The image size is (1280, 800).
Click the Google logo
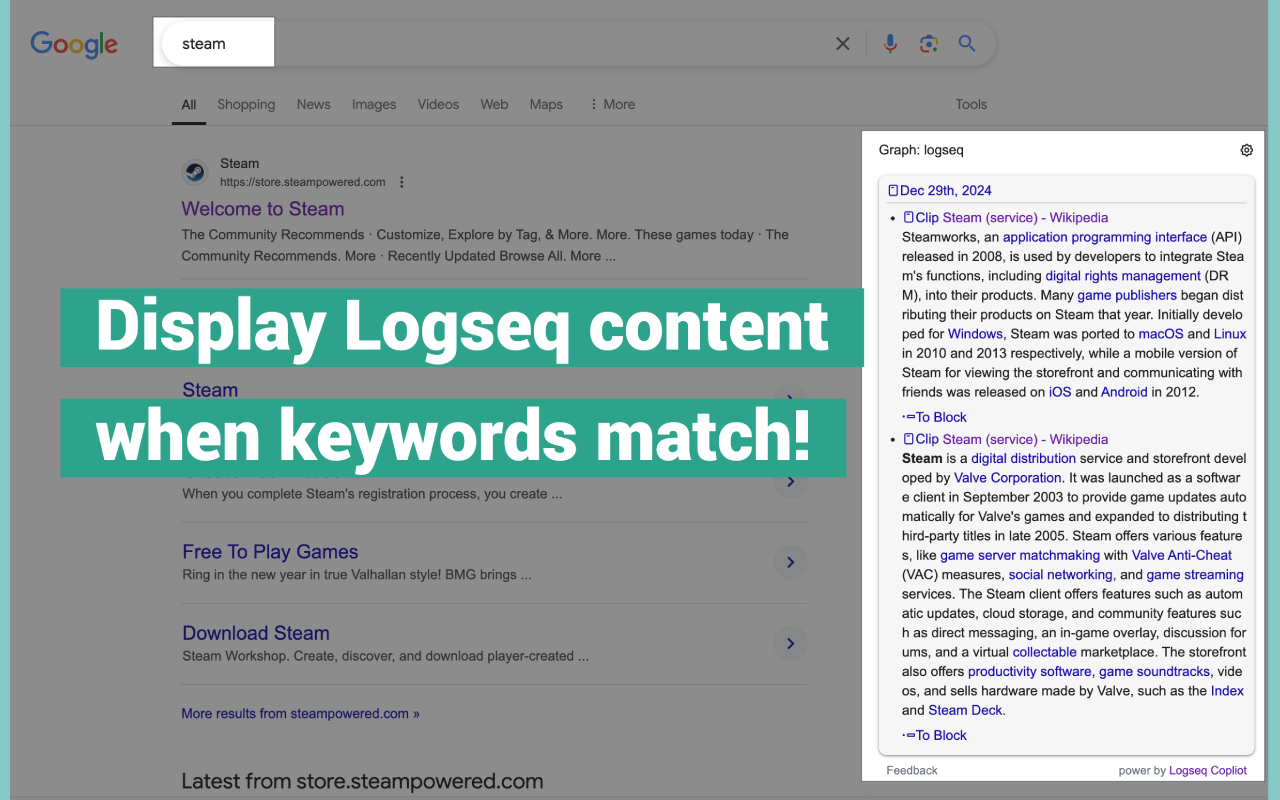point(73,44)
